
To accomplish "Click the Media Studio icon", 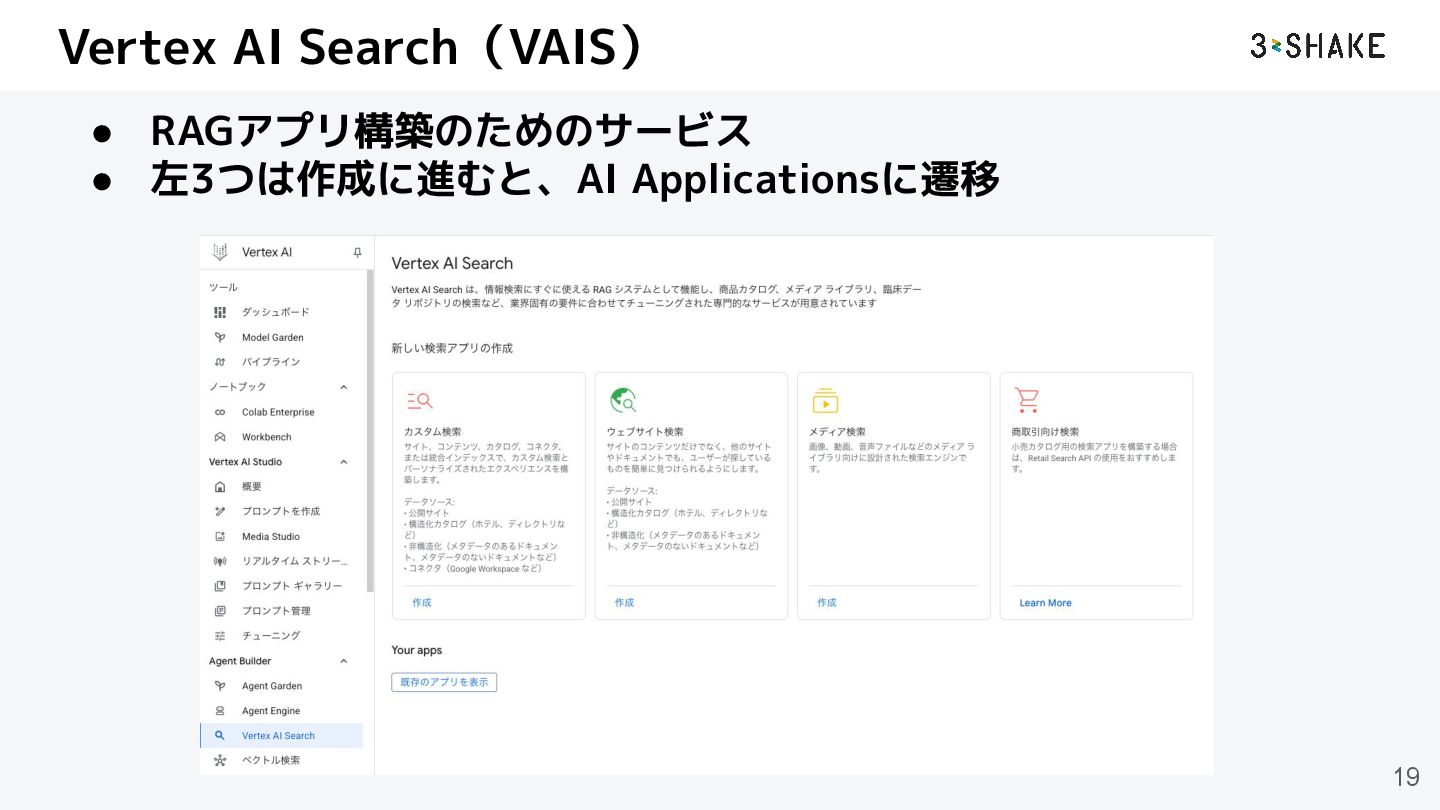I will pyautogui.click(x=220, y=537).
